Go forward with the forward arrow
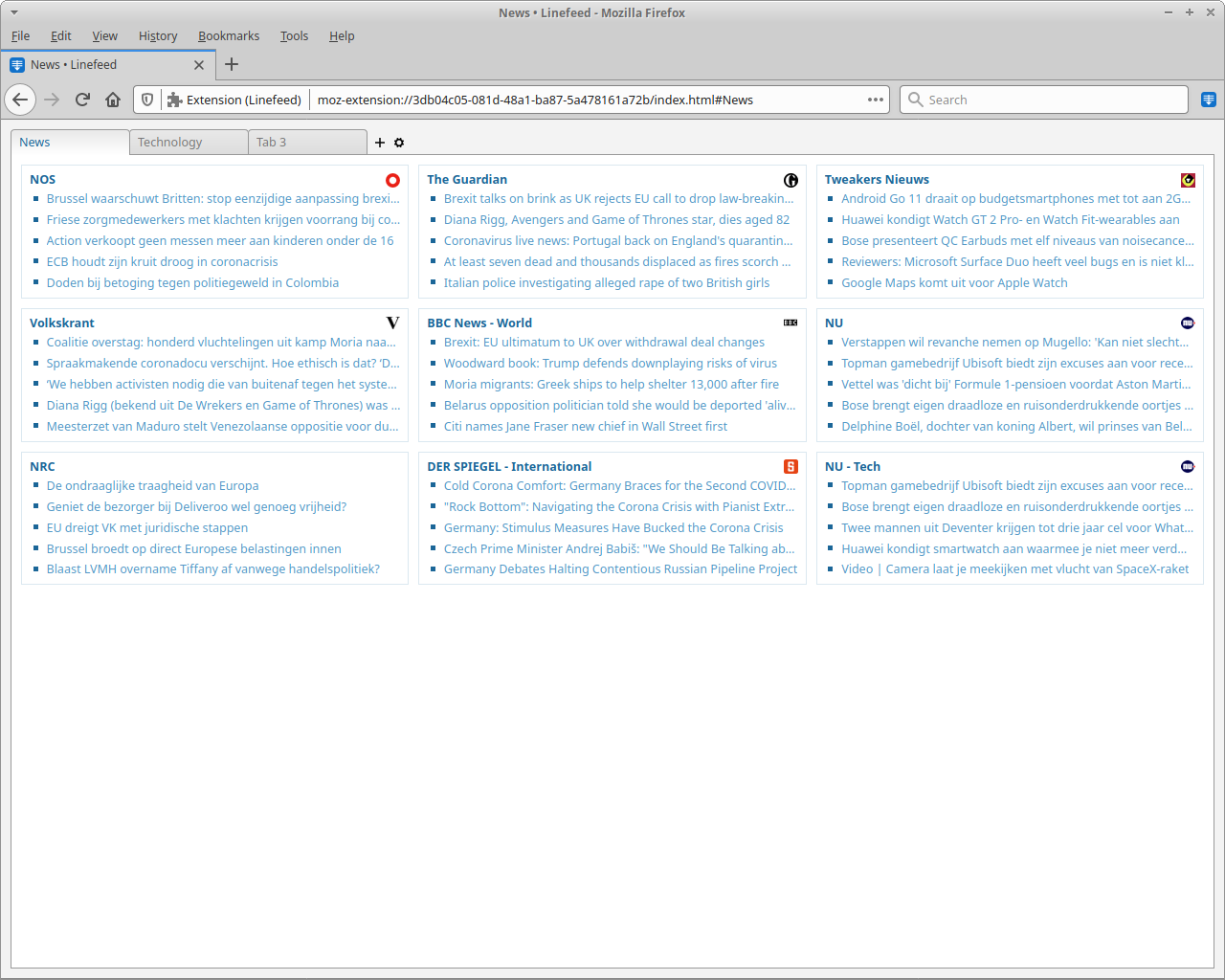1225x980 pixels. 52,100
